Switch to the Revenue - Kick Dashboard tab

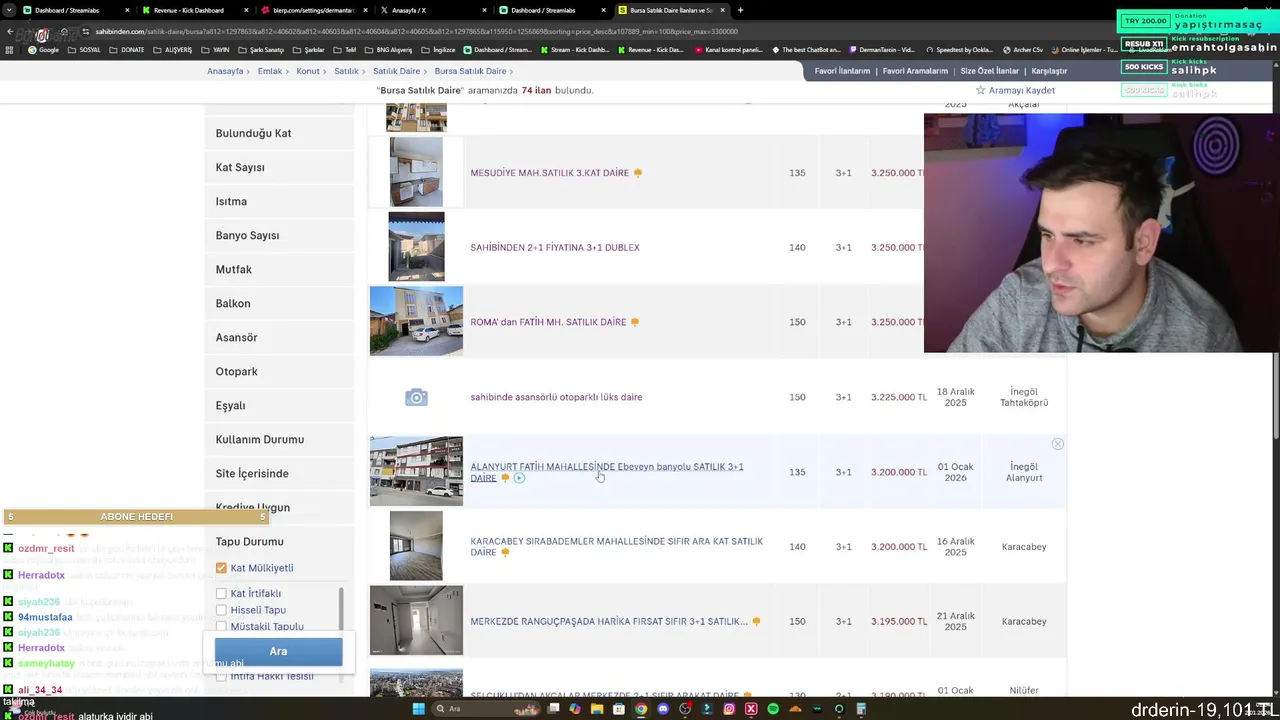coord(195,10)
